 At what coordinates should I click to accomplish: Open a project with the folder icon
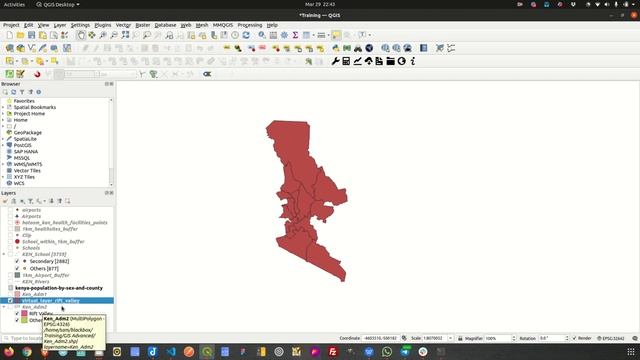20,35
